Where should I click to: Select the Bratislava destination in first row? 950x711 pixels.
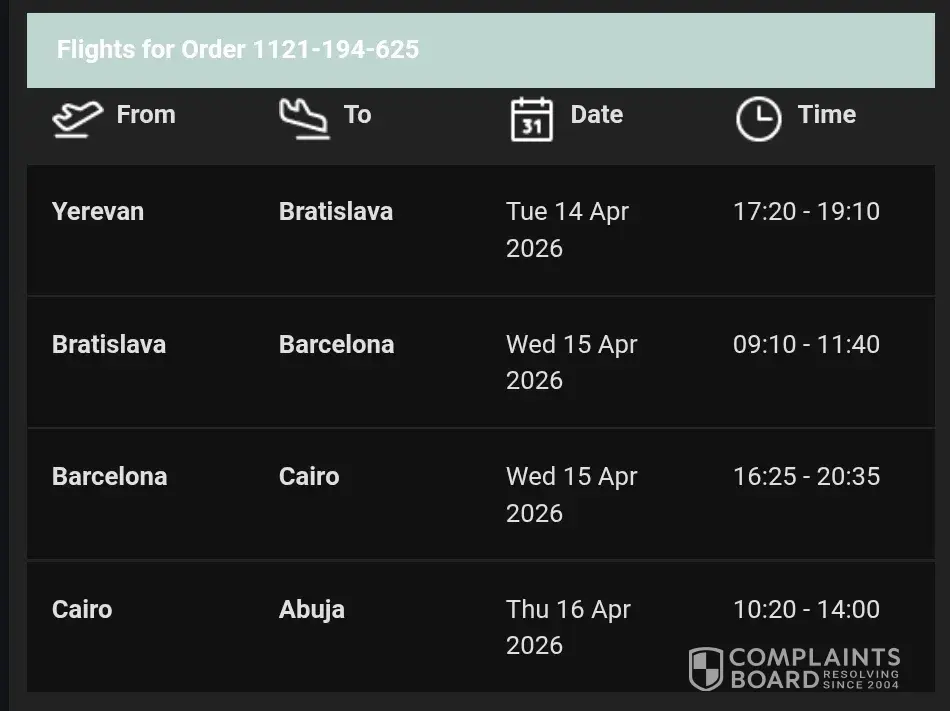pos(336,212)
